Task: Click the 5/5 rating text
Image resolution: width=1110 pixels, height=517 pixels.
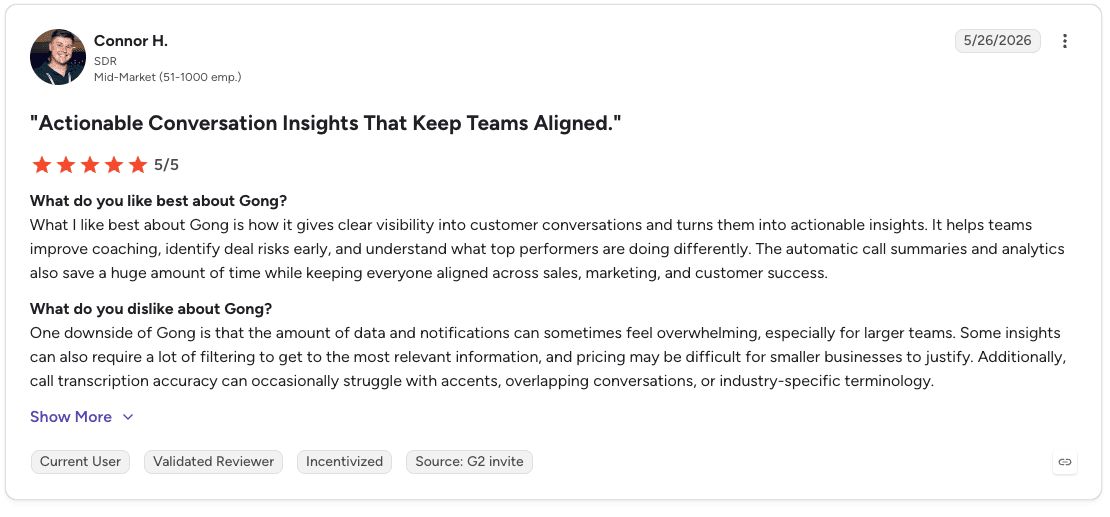Action: 166,165
